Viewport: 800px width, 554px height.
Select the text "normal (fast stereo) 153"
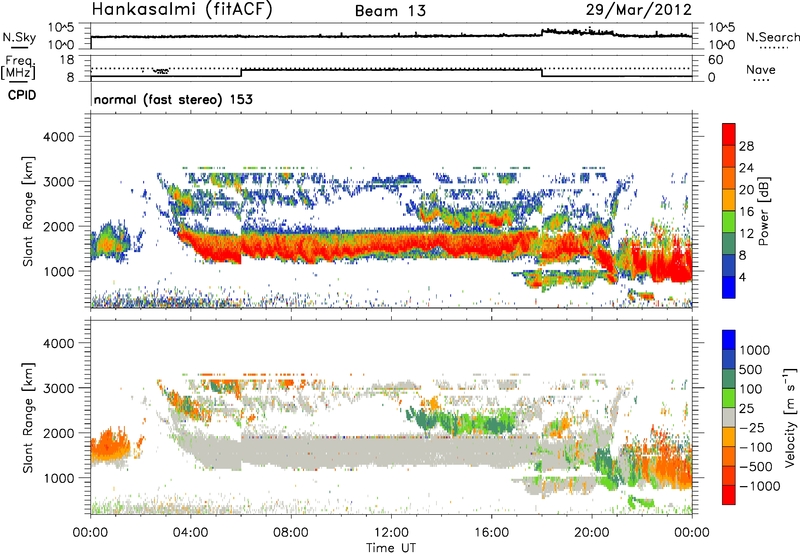[x=173, y=99]
